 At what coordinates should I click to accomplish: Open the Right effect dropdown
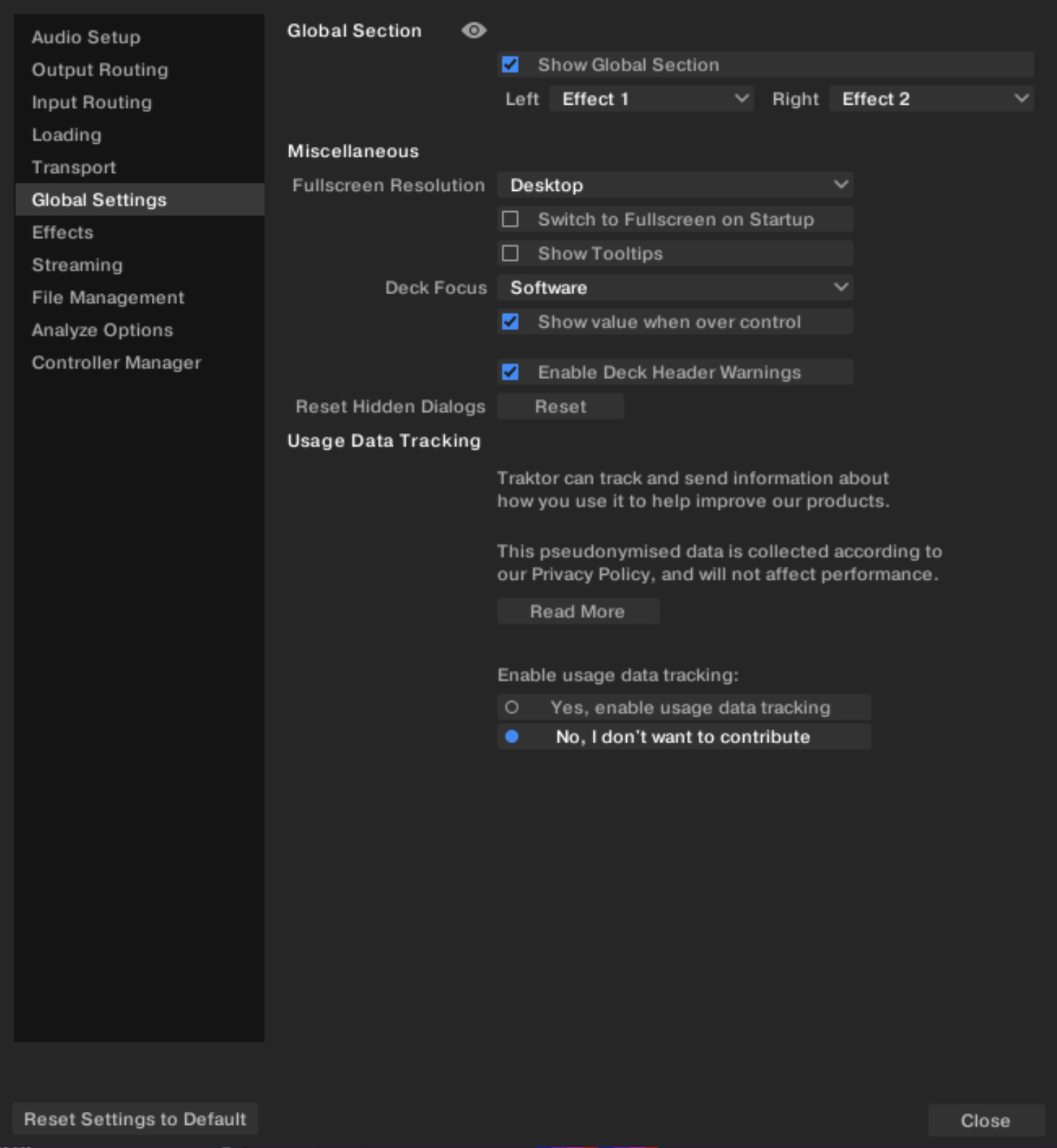pyautogui.click(x=931, y=99)
